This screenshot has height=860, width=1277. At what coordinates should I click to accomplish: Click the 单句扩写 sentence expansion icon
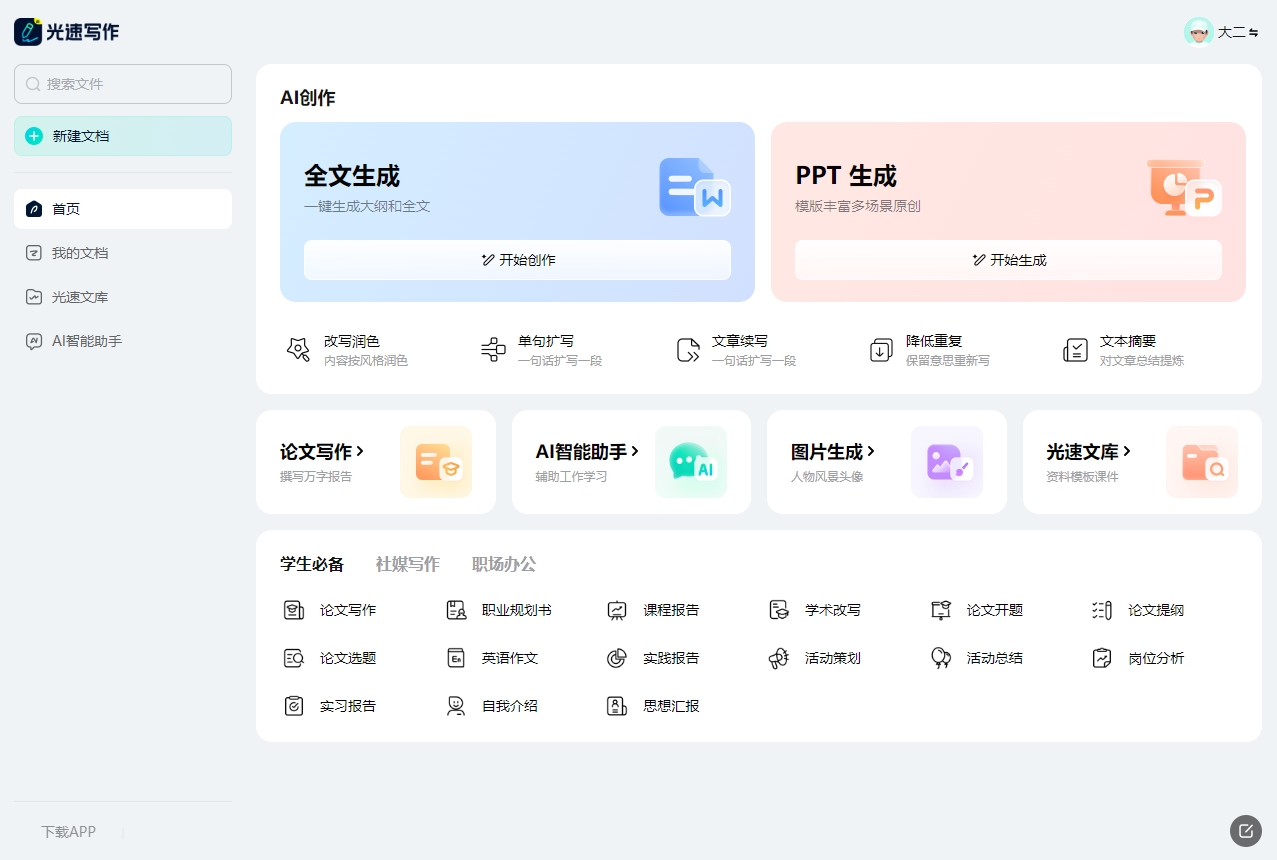point(493,350)
